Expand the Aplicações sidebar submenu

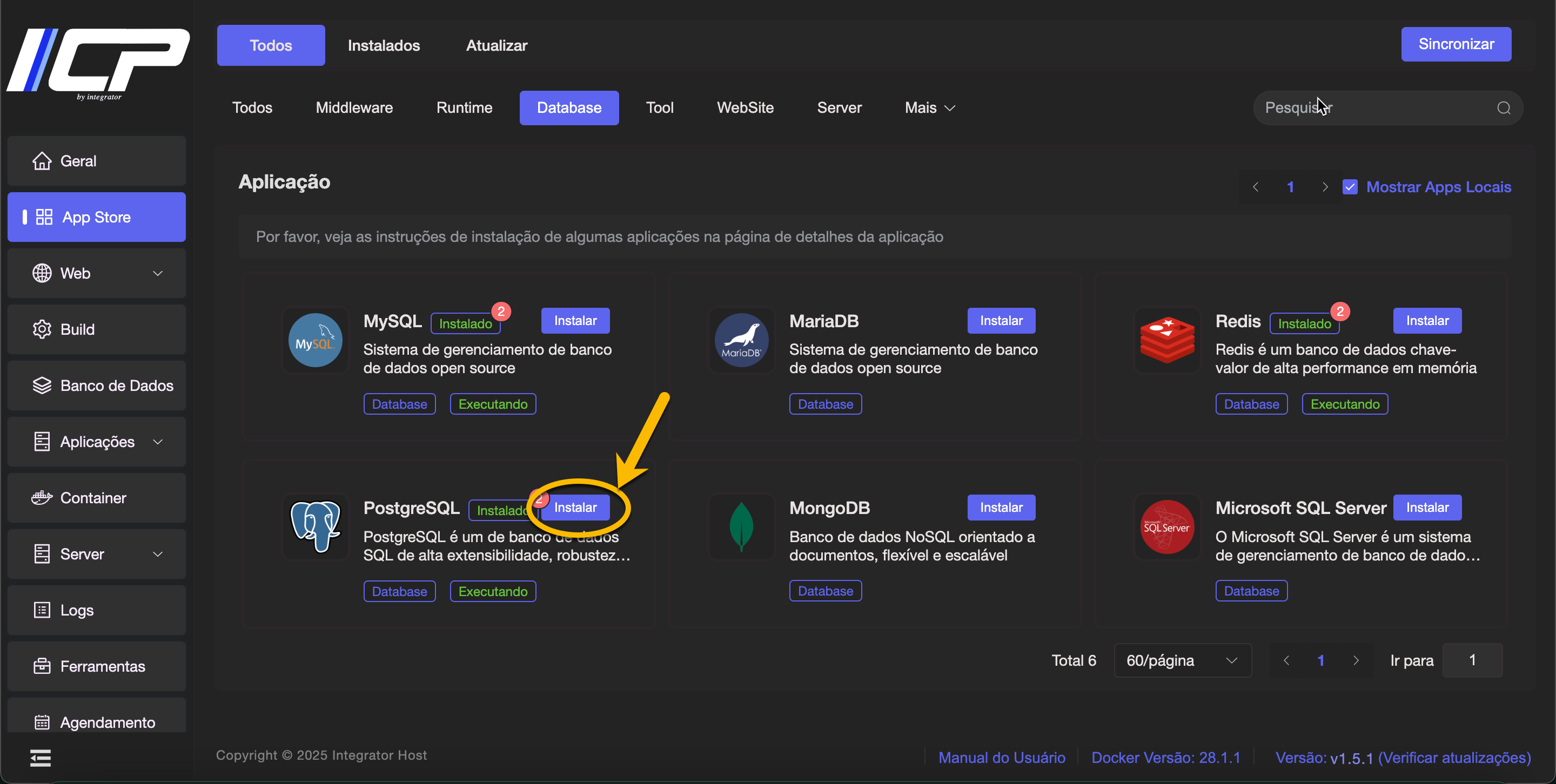158,442
